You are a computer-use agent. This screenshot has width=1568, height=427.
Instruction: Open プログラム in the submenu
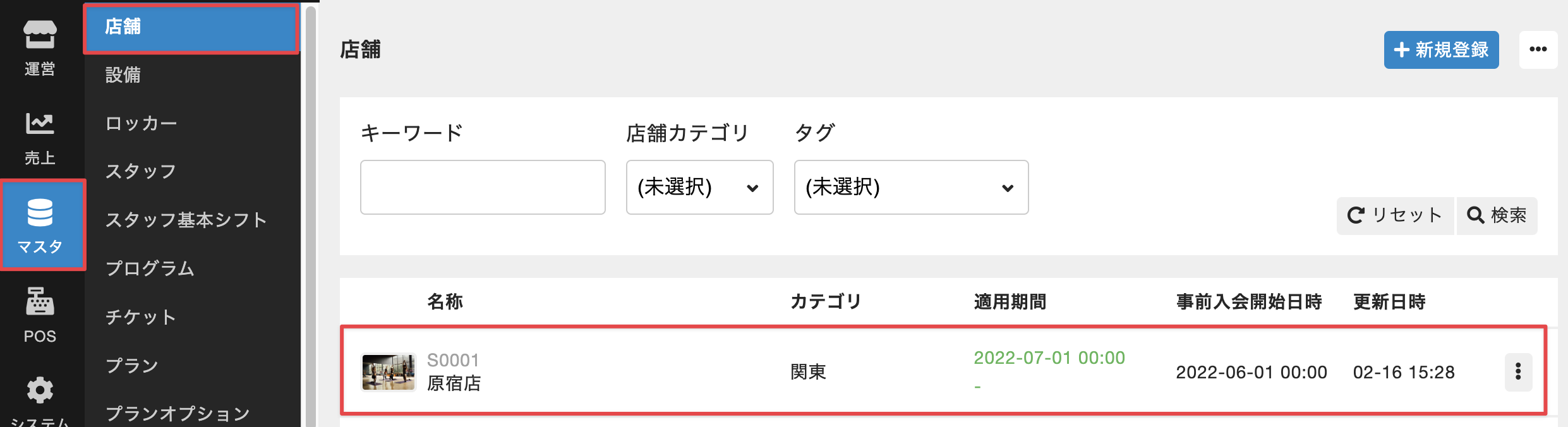click(x=150, y=268)
